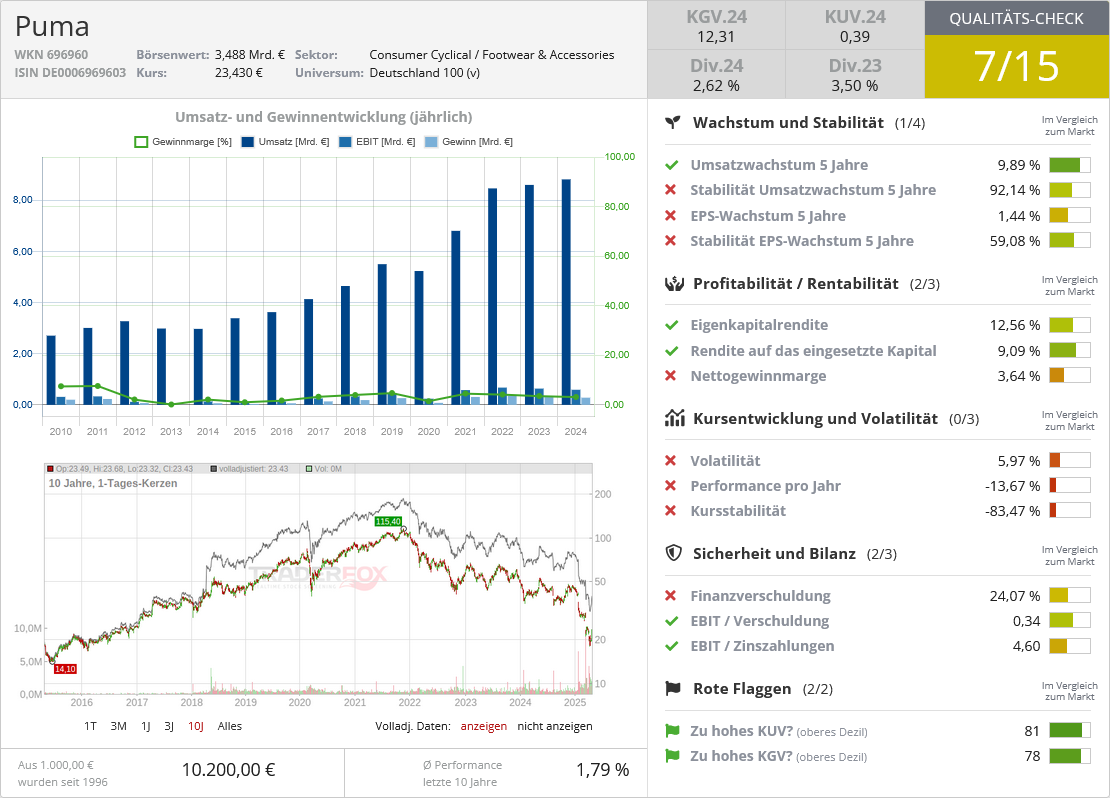
Task: Click nicht anzeigen for Volladj. Daten
Action: 555,726
